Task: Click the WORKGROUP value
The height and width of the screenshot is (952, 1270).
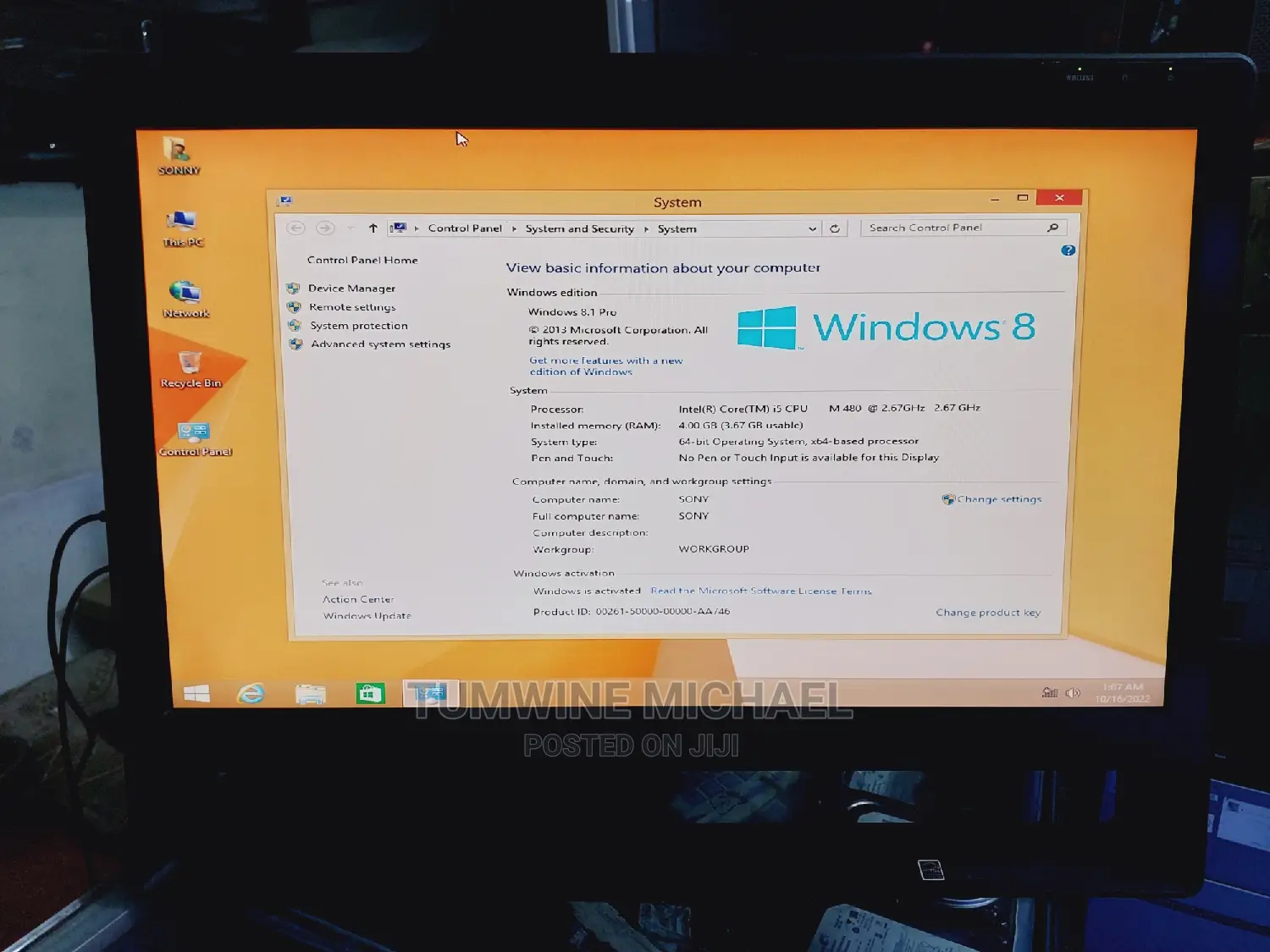Action: coord(714,549)
